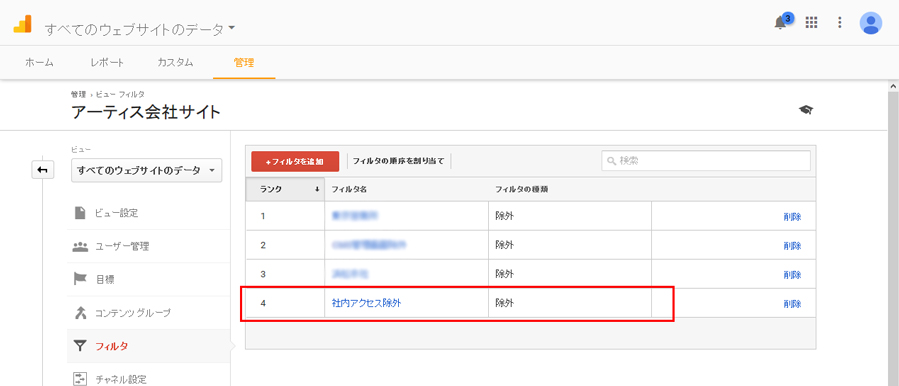Click the フィルタの種類 column header
The height and width of the screenshot is (386, 899).
coord(521,189)
